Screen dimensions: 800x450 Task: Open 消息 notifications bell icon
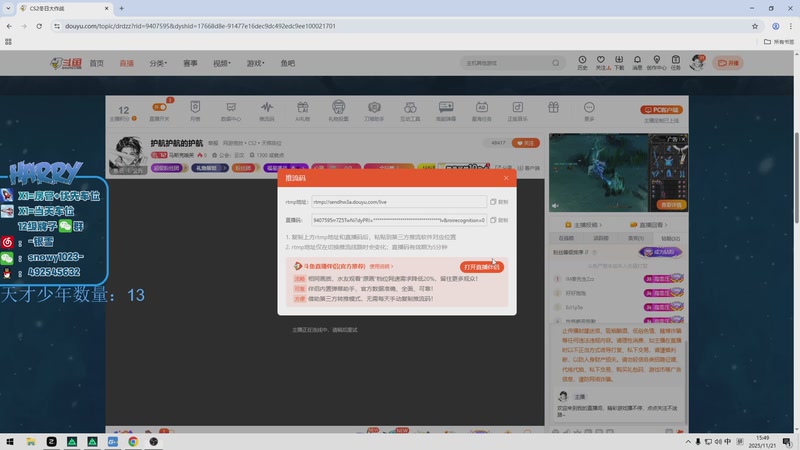coord(637,63)
